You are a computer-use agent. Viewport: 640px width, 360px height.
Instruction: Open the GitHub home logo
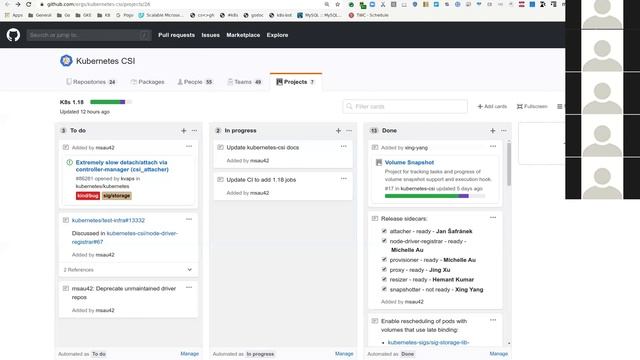pyautogui.click(x=13, y=35)
